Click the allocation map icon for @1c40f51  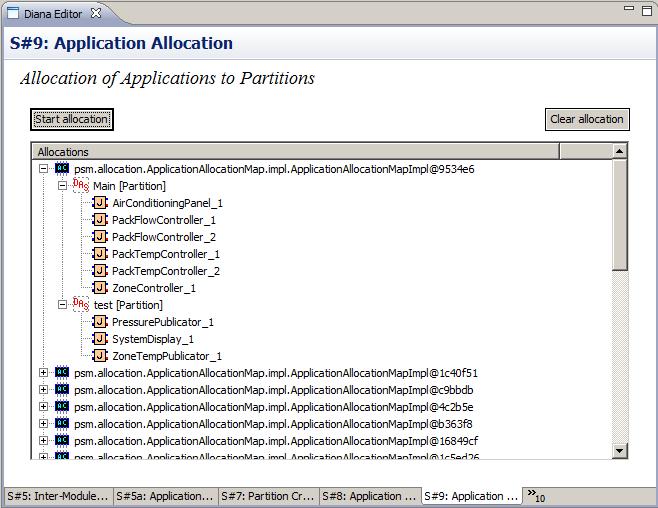click(x=62, y=372)
